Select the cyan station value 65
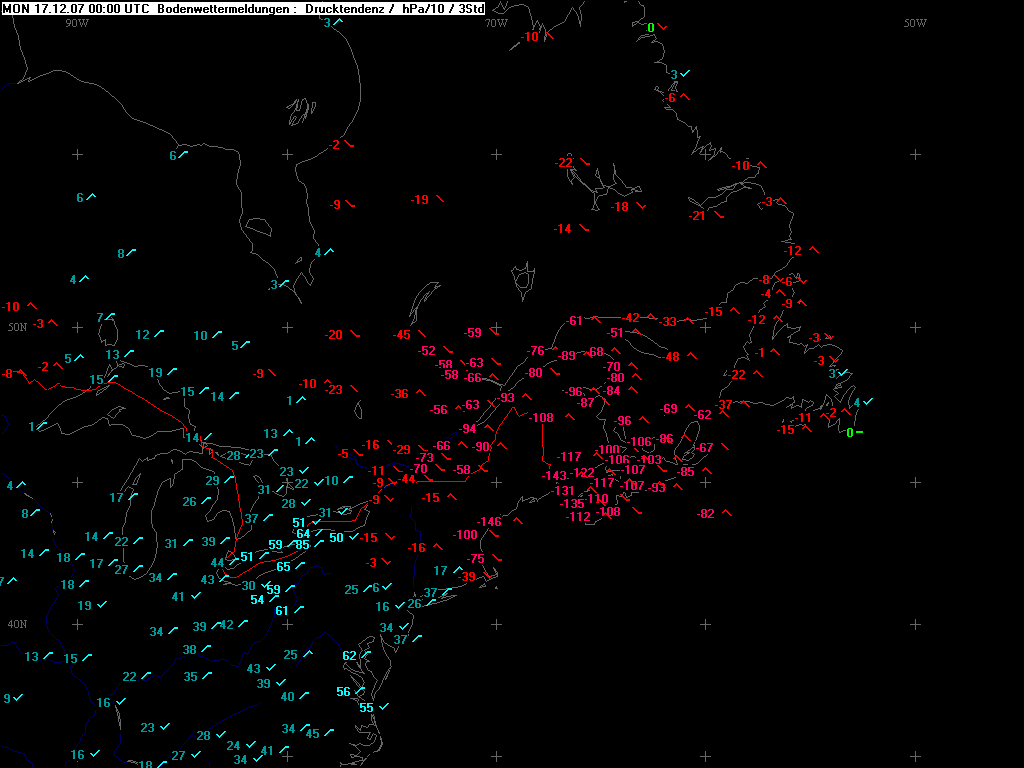The image size is (1024, 768). tap(284, 567)
